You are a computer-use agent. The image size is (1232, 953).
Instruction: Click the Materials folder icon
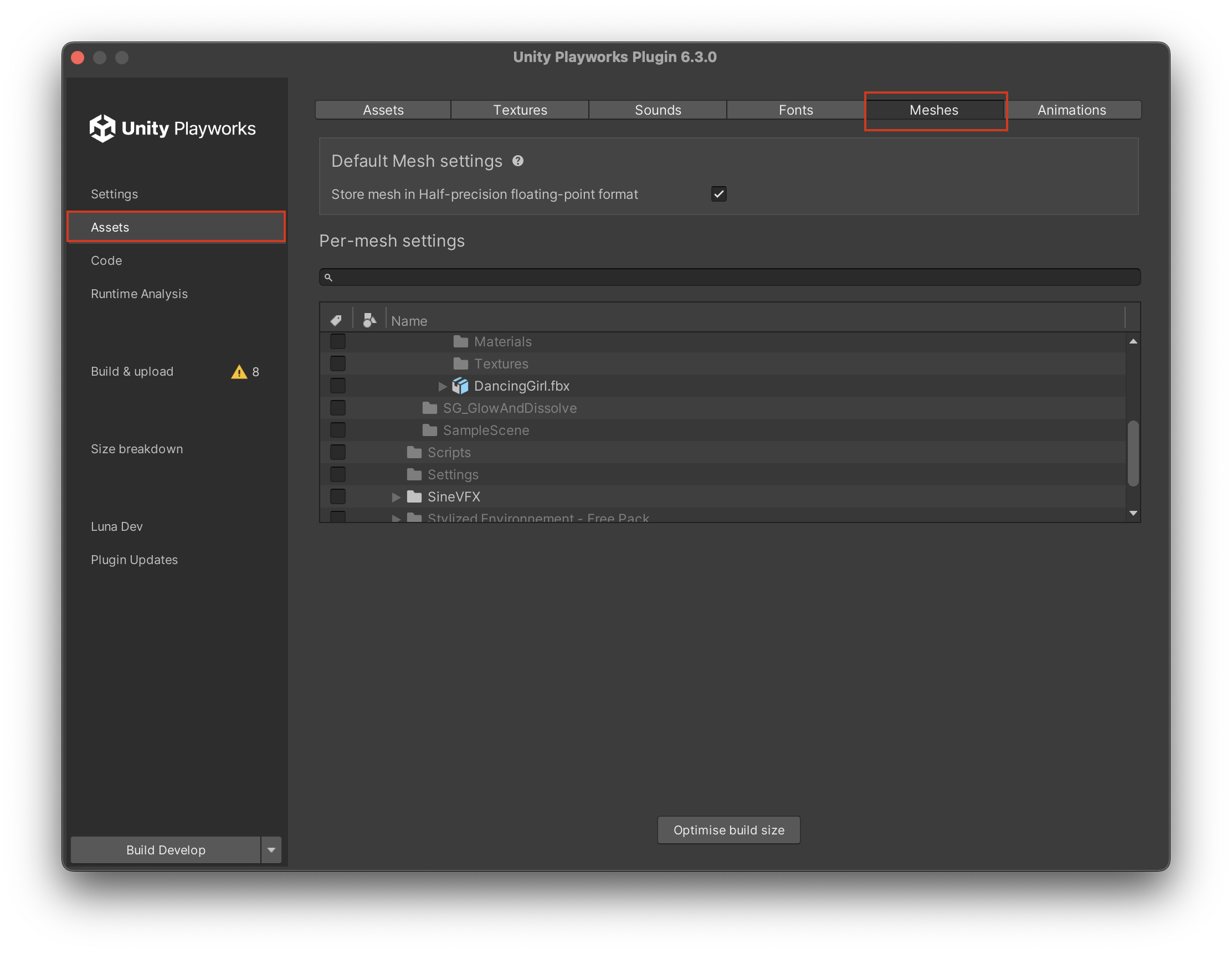(x=461, y=341)
